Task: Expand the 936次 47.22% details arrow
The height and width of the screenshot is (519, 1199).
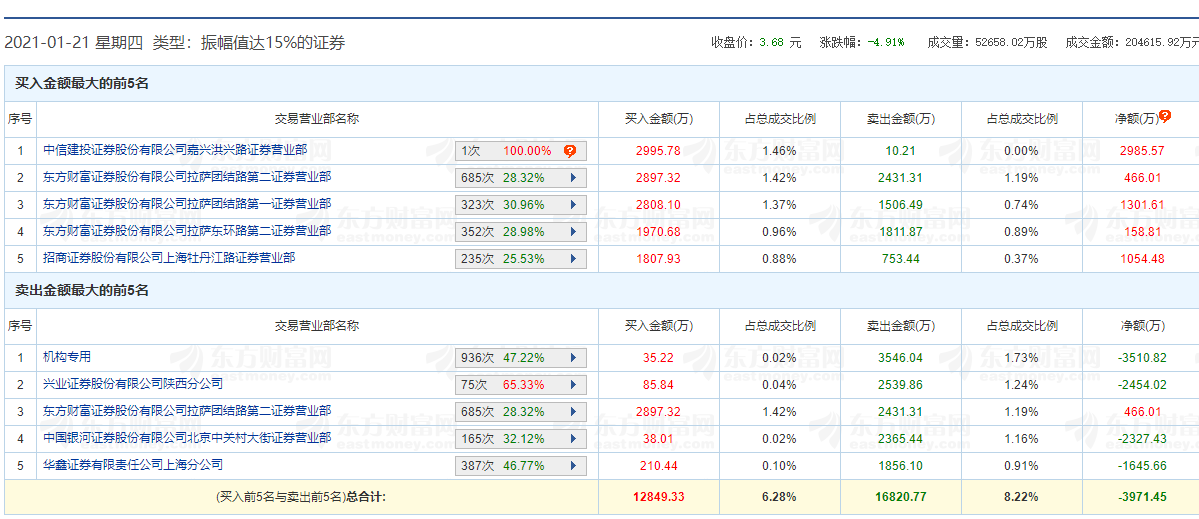Action: (573, 358)
